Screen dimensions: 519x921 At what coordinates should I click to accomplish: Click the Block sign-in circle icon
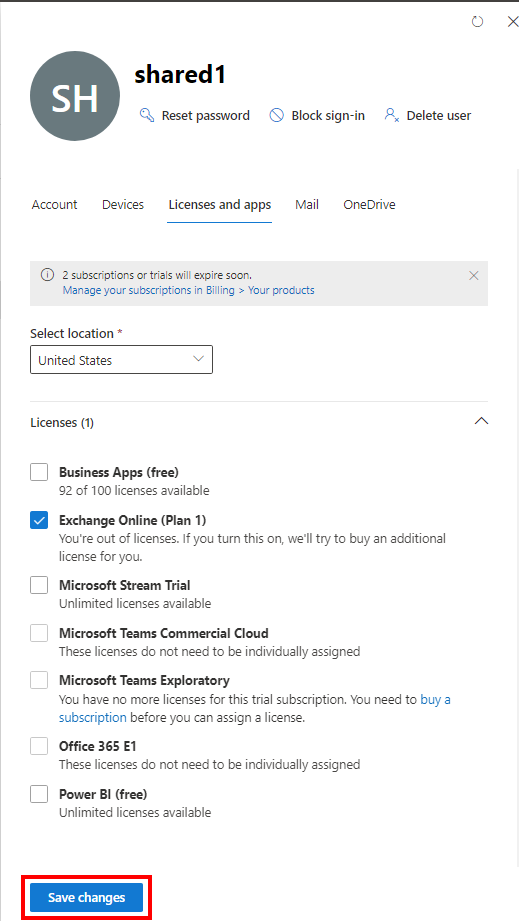coord(277,115)
